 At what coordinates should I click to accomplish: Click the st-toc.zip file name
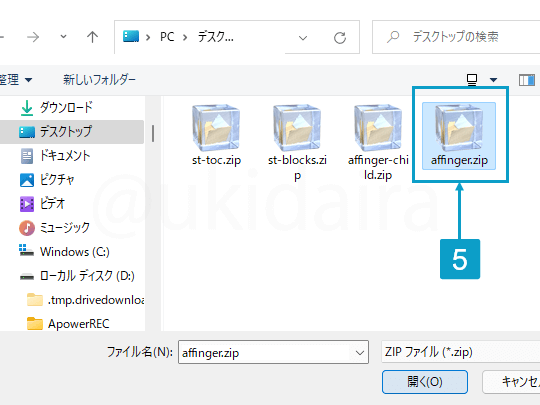click(216, 160)
